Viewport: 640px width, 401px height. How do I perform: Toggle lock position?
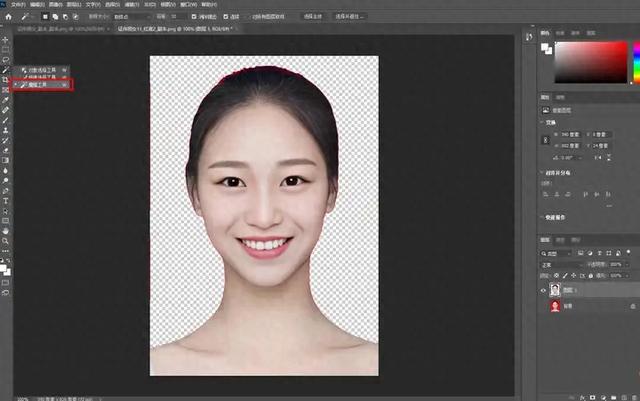click(x=574, y=276)
